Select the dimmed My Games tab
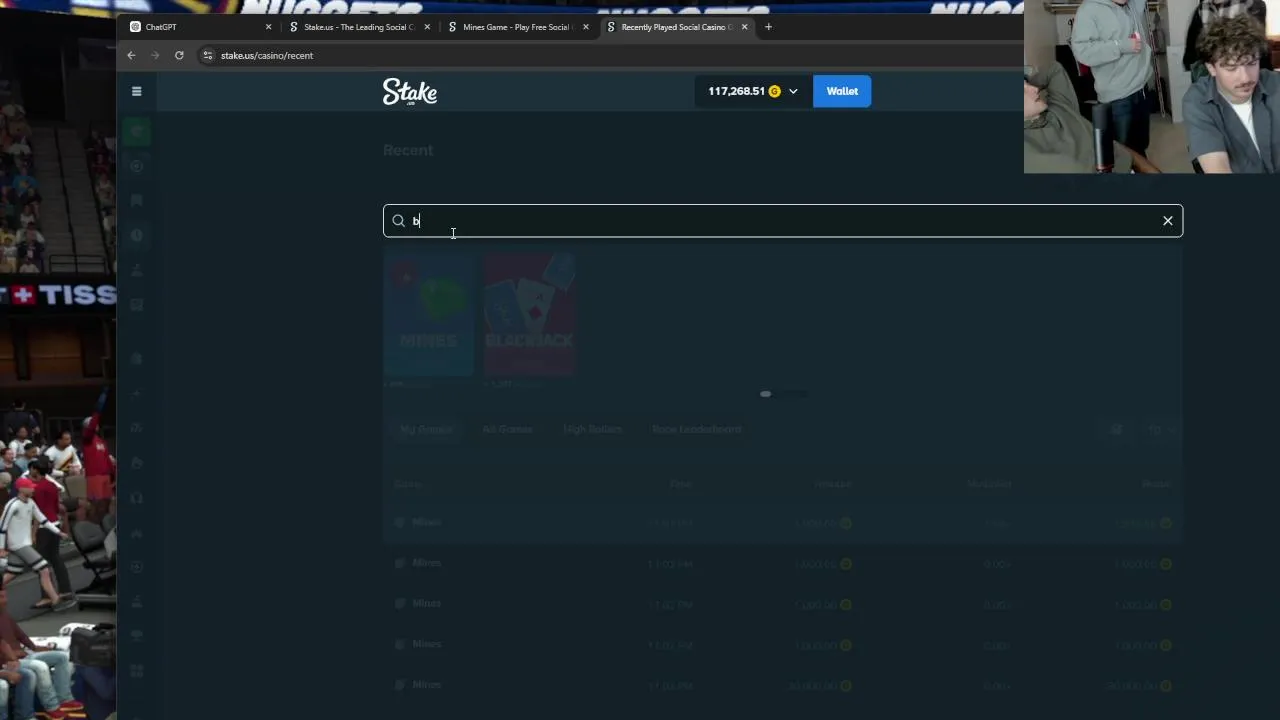 click(426, 429)
